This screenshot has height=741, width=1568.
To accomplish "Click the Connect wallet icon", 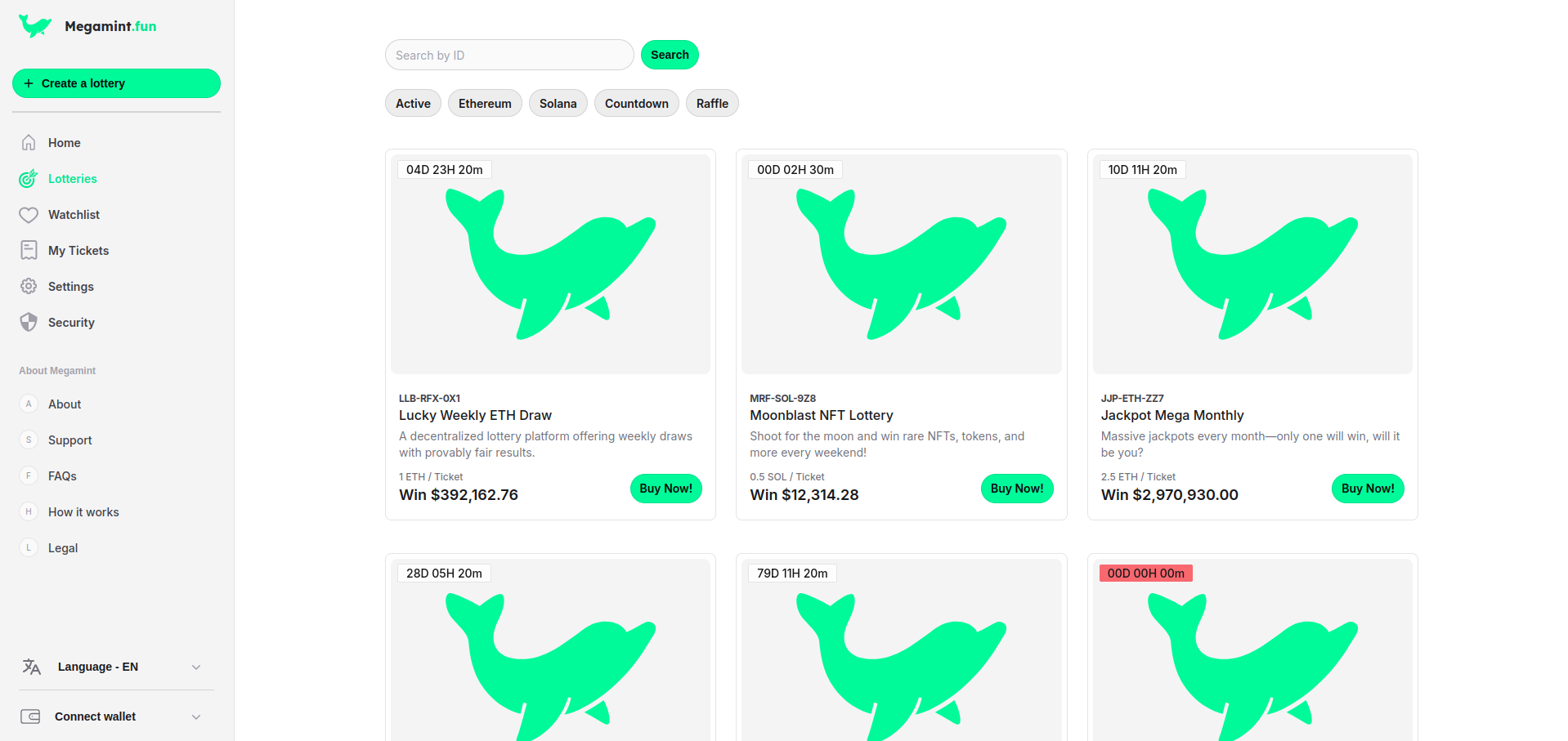I will tap(30, 716).
